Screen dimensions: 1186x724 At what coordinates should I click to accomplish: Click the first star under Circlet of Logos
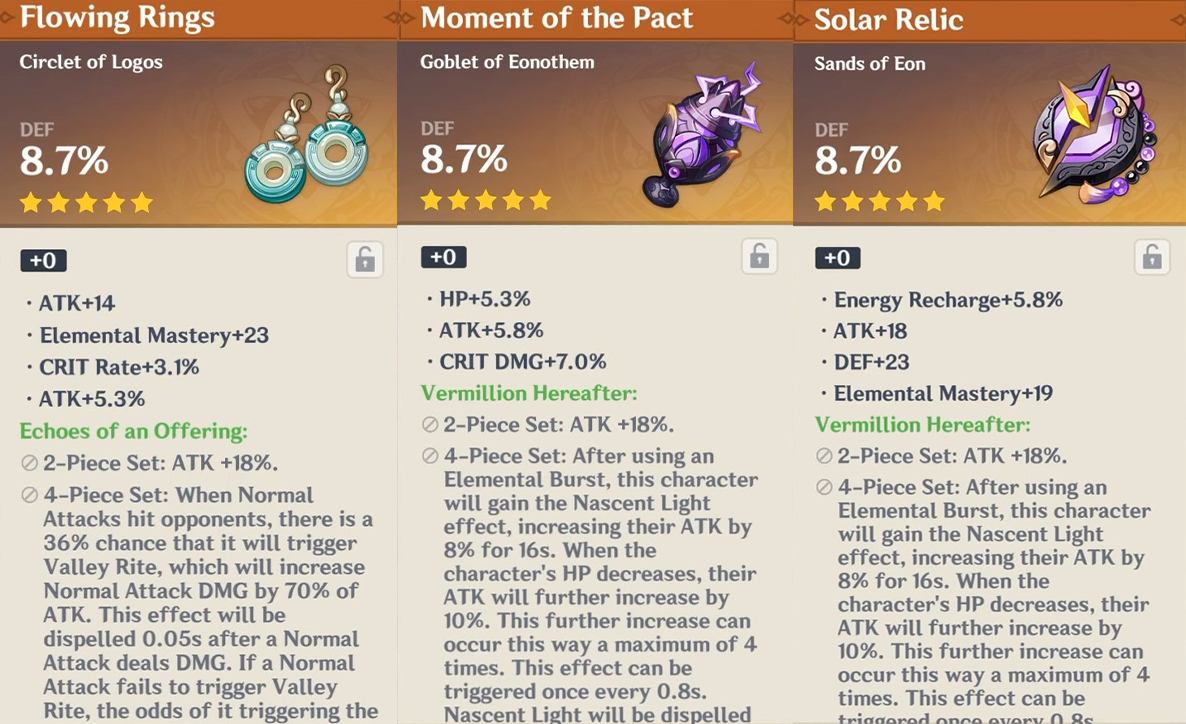[31, 202]
